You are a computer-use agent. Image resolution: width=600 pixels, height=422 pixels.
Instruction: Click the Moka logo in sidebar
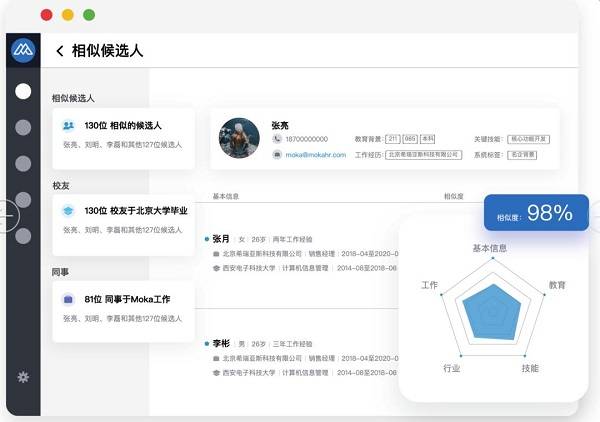point(23,50)
